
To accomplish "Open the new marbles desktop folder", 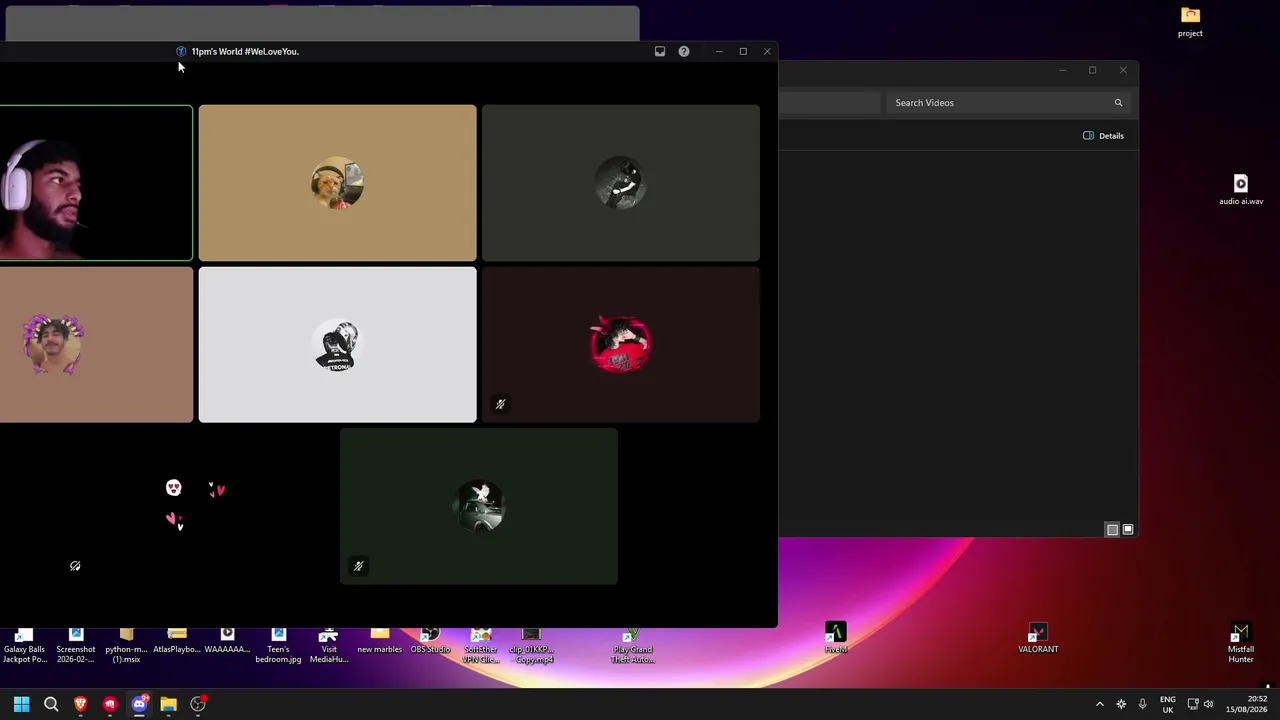I will click(x=380, y=641).
